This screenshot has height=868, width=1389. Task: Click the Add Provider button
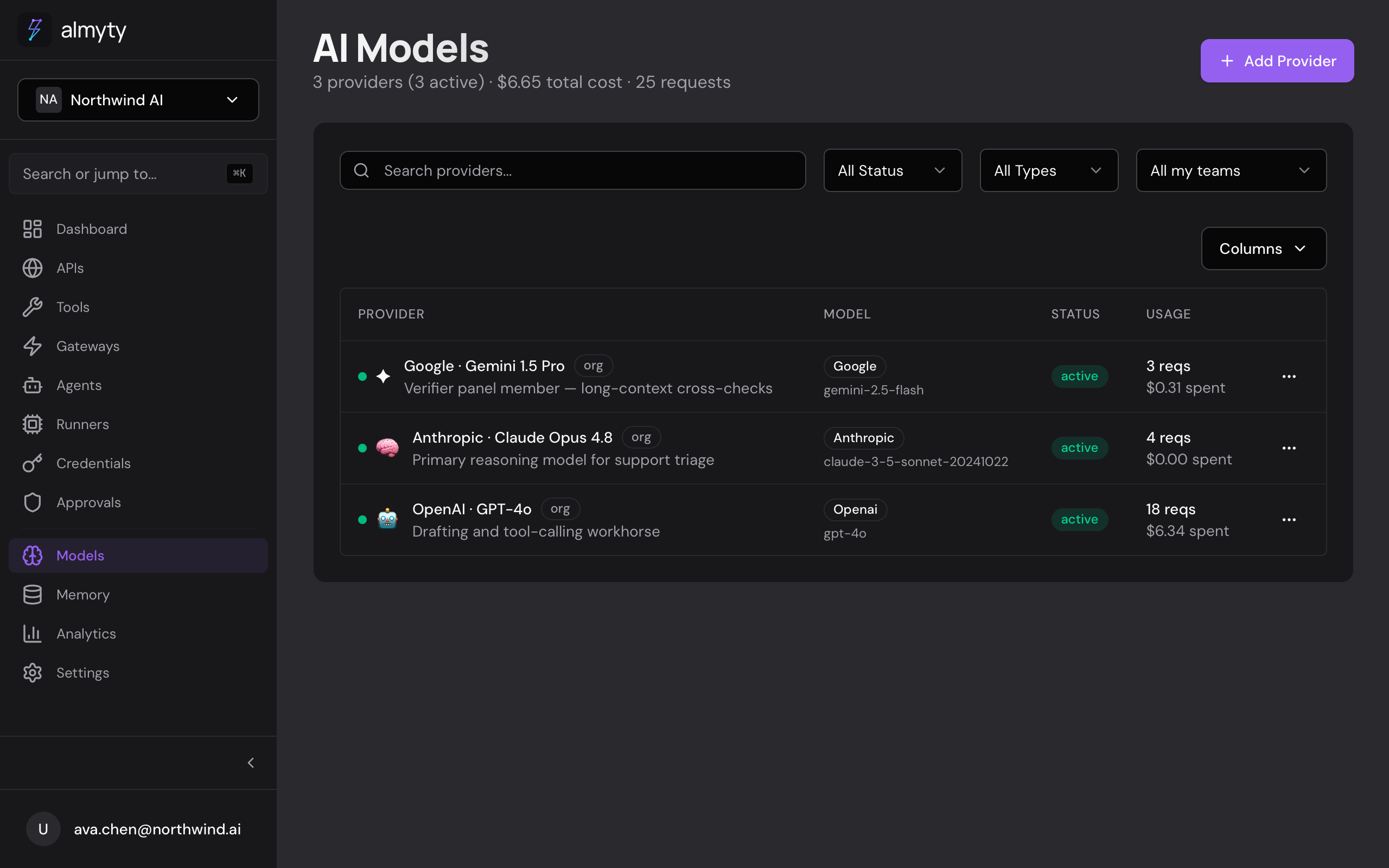pyautogui.click(x=1277, y=61)
